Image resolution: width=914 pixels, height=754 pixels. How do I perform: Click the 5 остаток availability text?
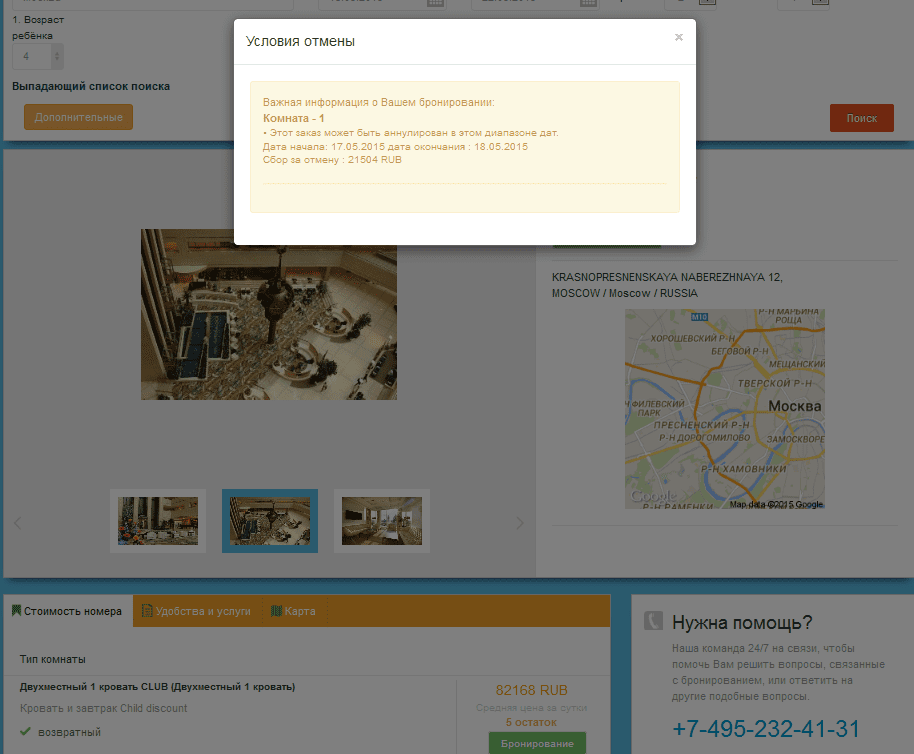531,723
